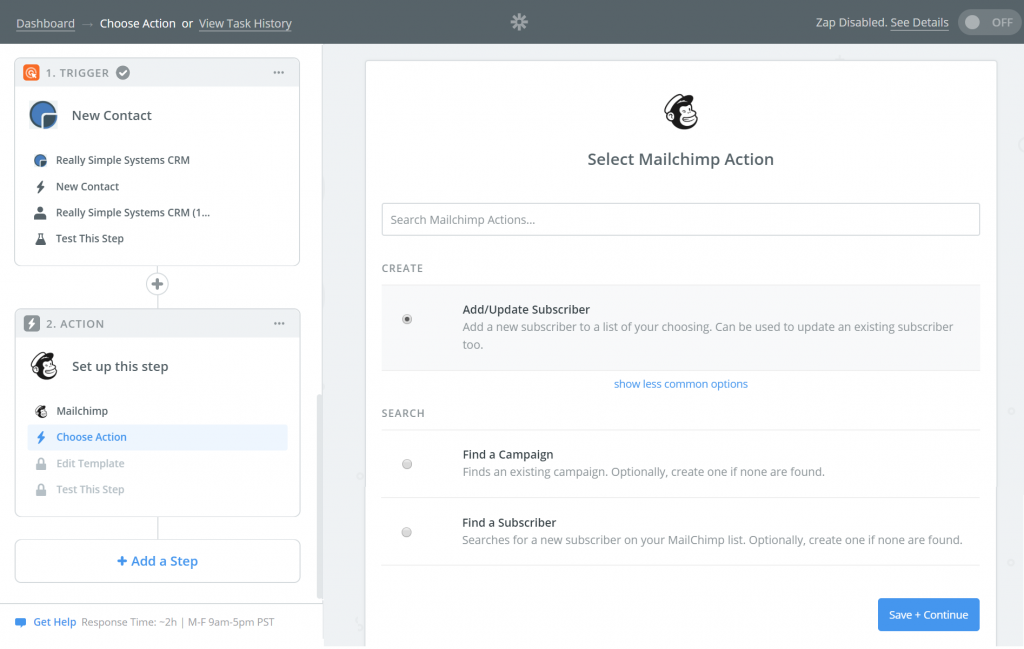
Task: Open the Action step options ellipsis menu
Action: point(280,323)
